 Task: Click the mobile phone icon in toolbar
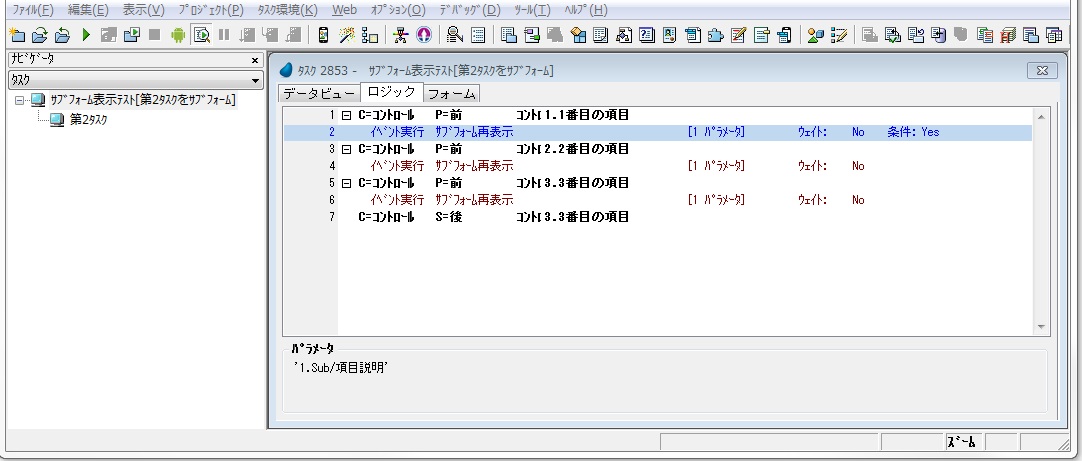pos(323,34)
